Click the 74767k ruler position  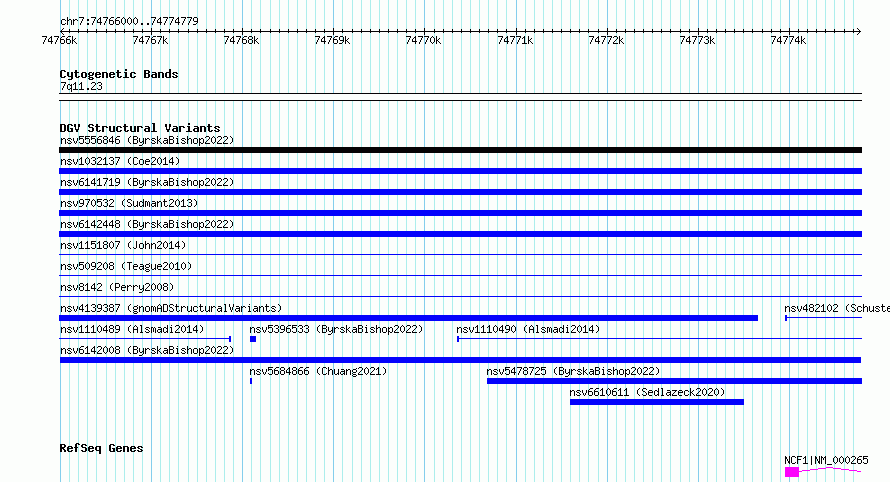(x=150, y=40)
